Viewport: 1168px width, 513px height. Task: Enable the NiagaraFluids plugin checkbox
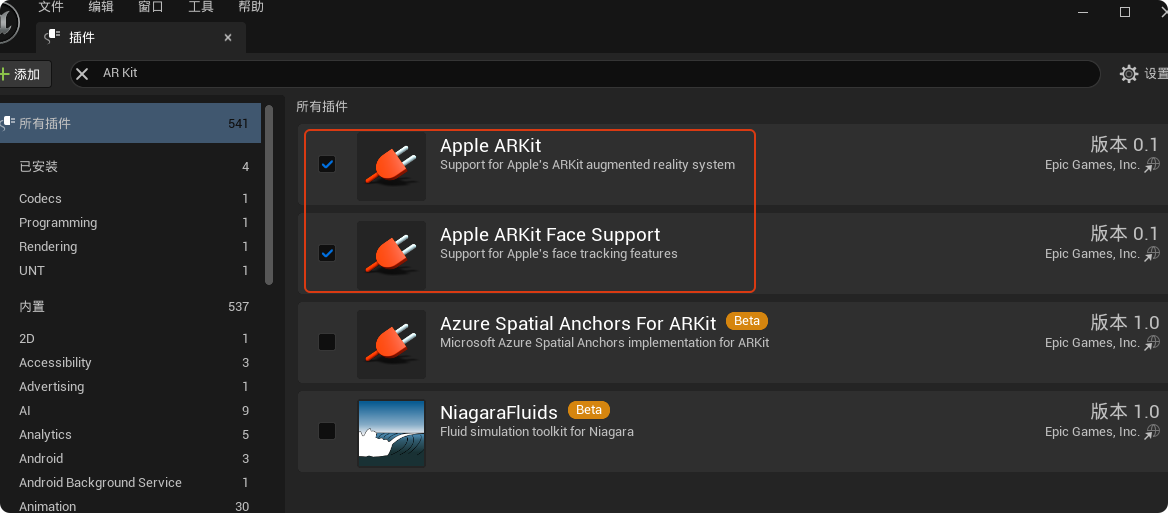click(x=327, y=430)
